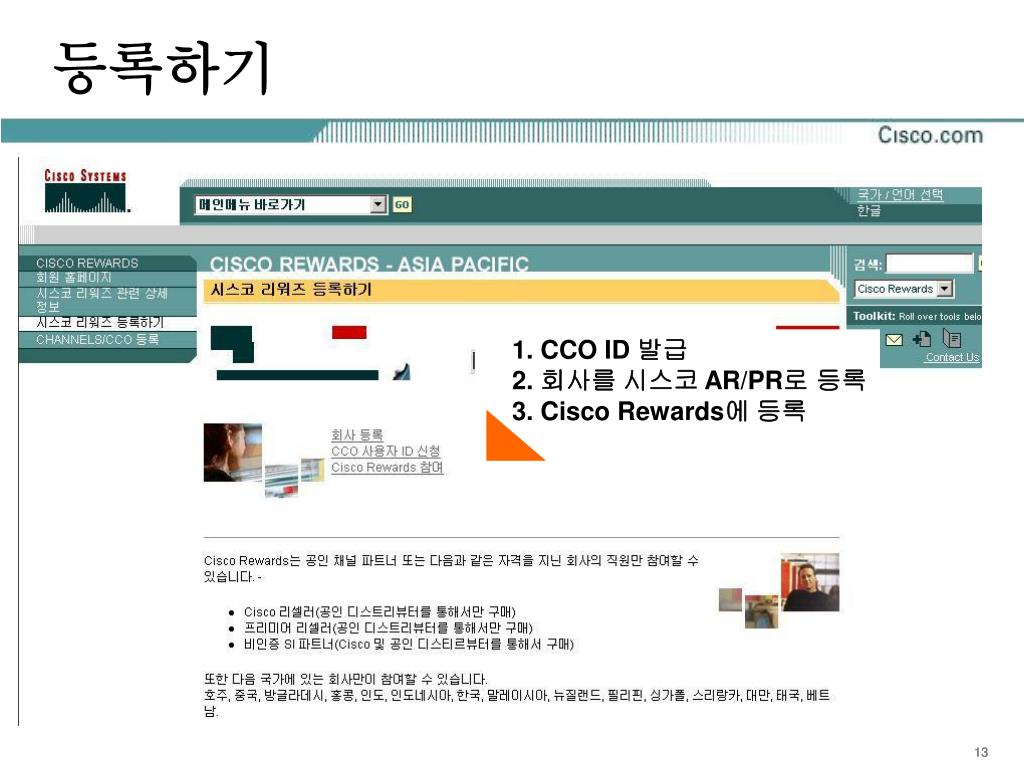Select 시스코 리워즈 등록하기 in the left menu
This screenshot has width=1024, height=768.
click(100, 322)
